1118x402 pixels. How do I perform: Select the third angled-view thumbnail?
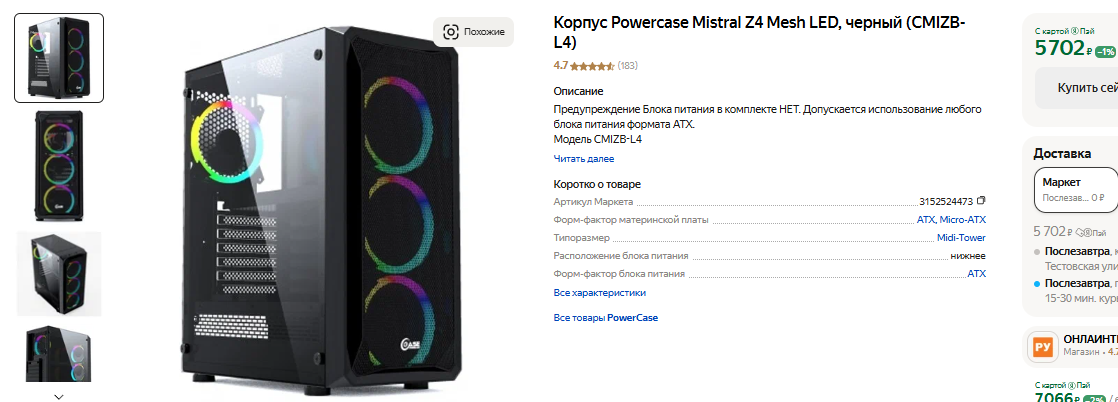(x=59, y=274)
